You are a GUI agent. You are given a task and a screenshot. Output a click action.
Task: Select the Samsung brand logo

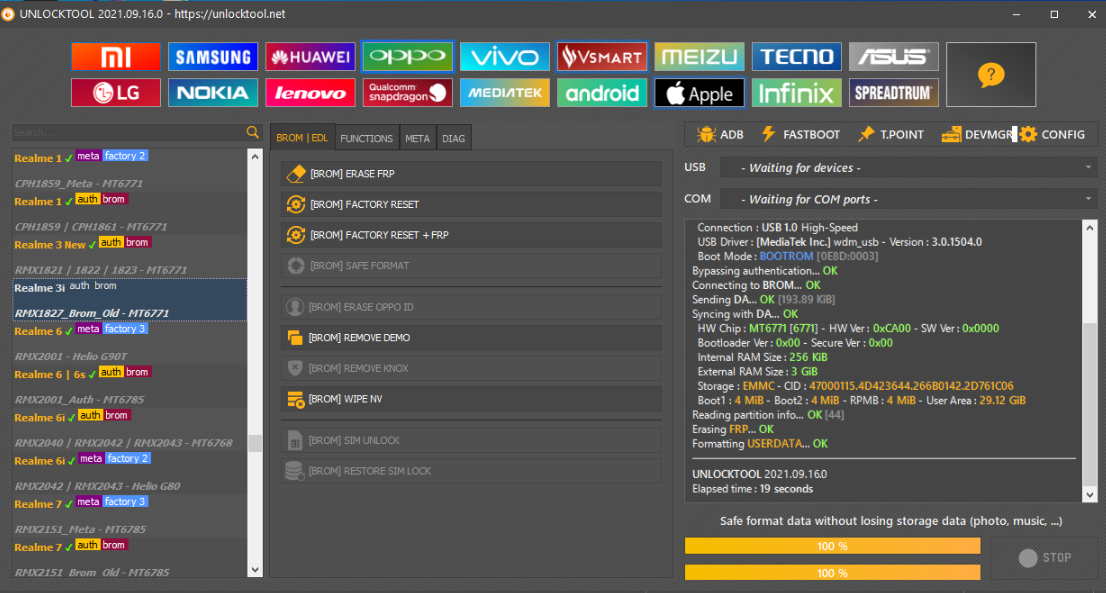coord(213,56)
